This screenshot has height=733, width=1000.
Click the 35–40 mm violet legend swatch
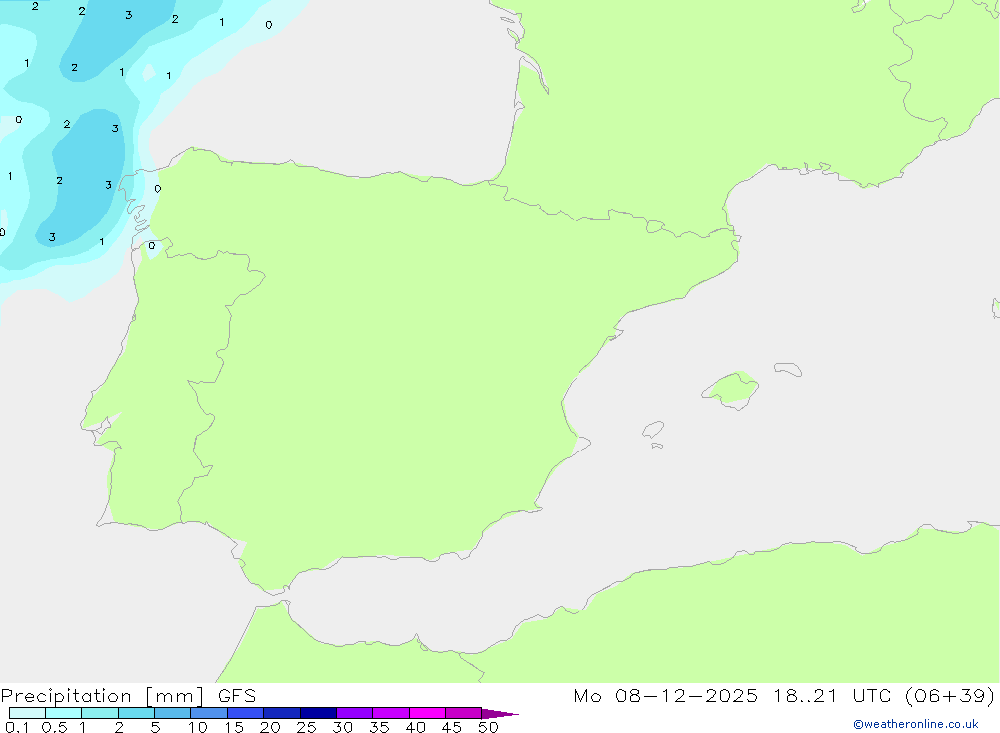point(391,713)
